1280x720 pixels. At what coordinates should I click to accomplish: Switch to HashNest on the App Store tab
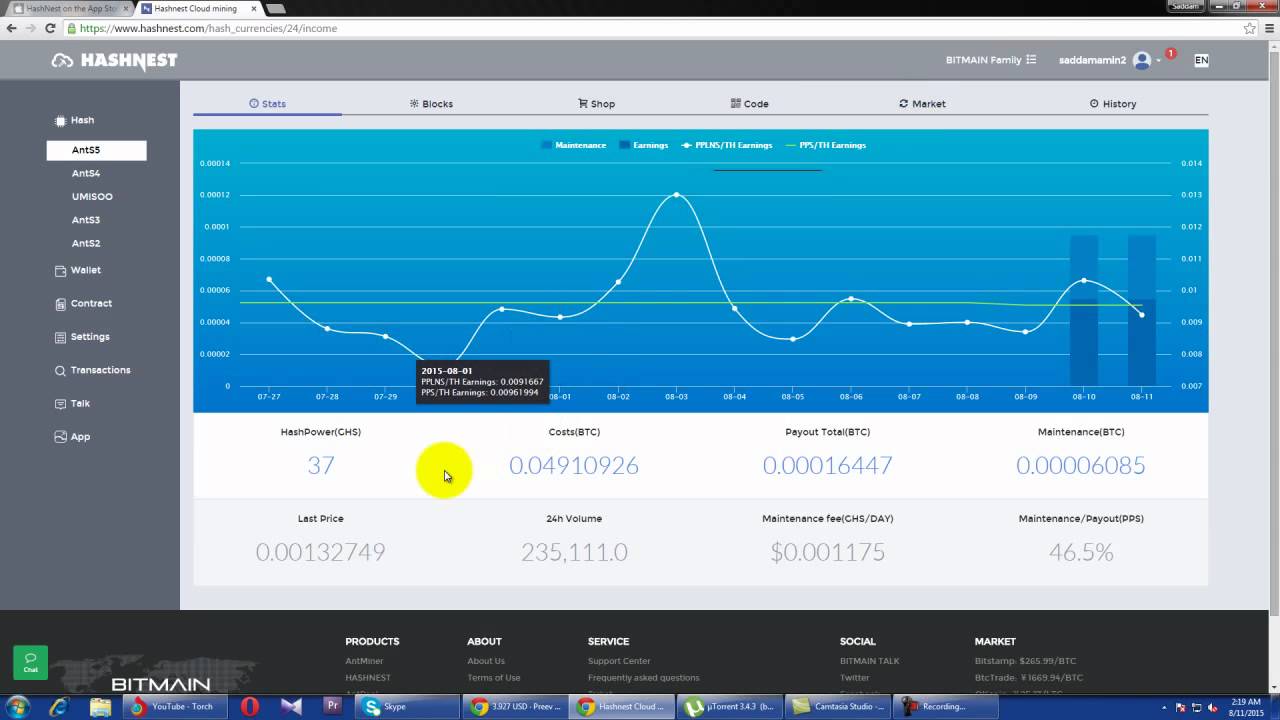[66, 8]
